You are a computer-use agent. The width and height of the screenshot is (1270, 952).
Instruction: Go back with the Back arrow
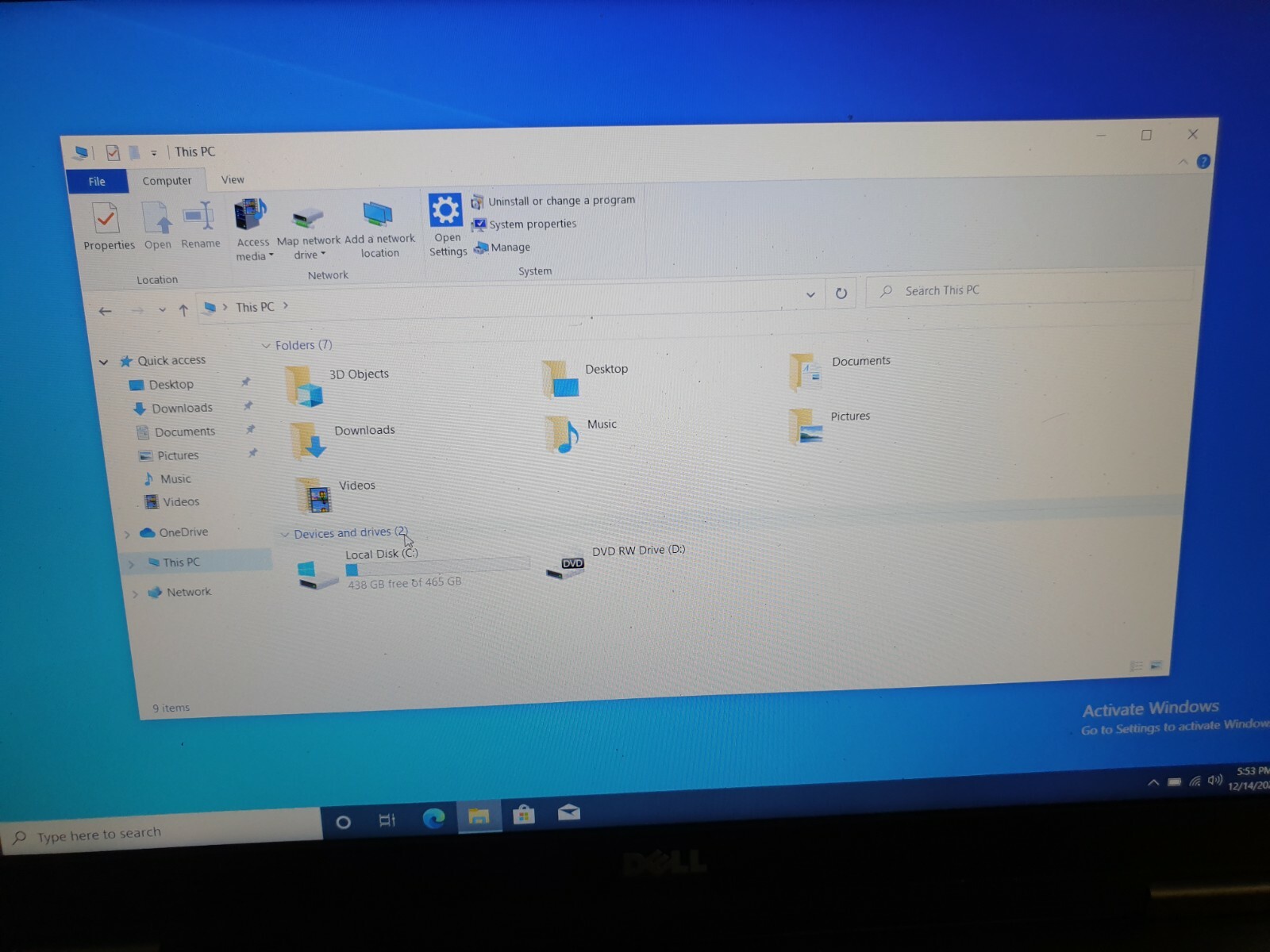point(105,311)
